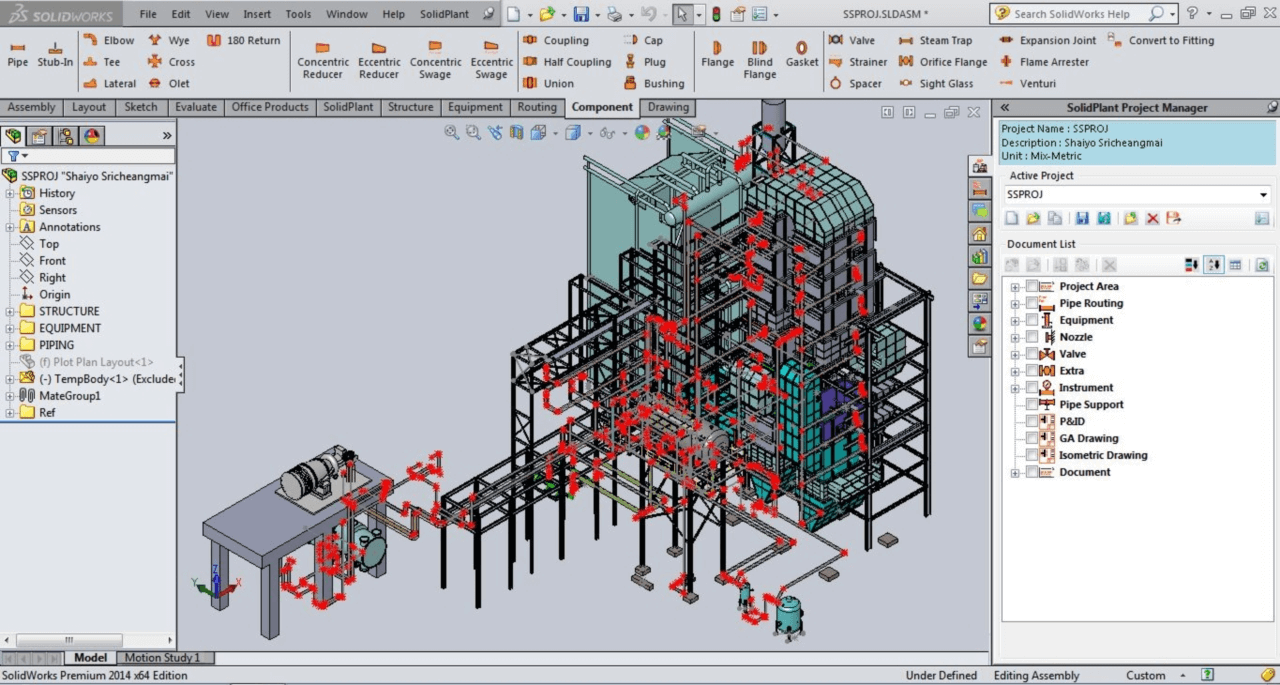Insert a 180 Return bend
1280x685 pixels.
pos(244,40)
